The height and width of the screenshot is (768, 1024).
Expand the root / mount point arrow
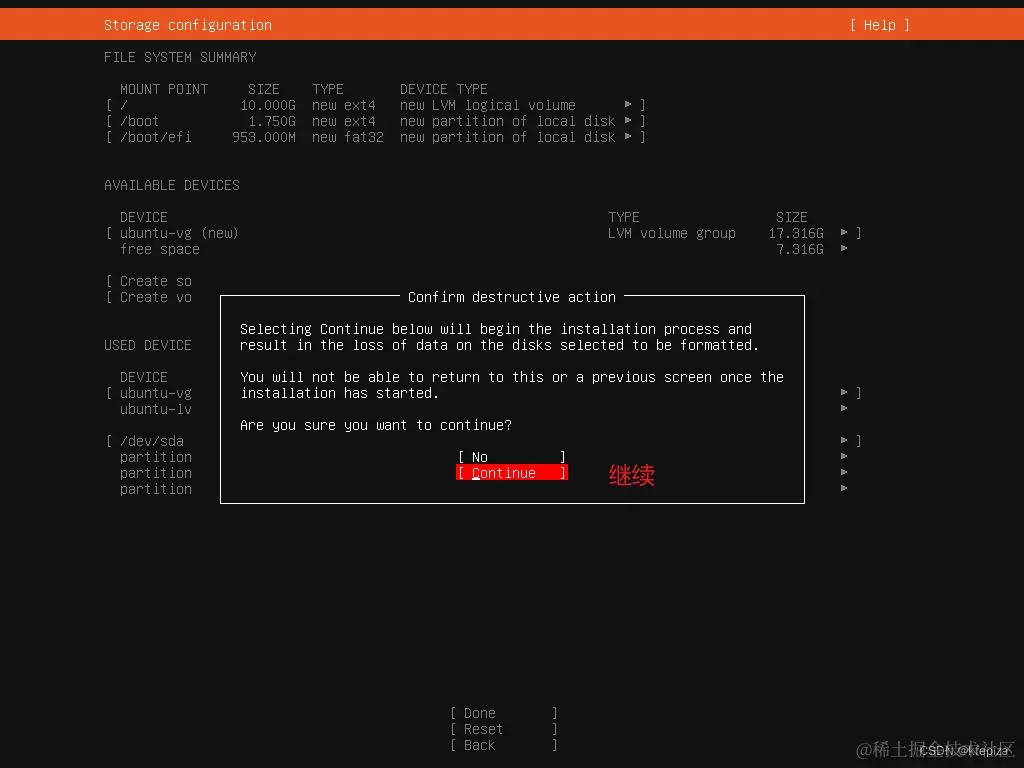628,104
